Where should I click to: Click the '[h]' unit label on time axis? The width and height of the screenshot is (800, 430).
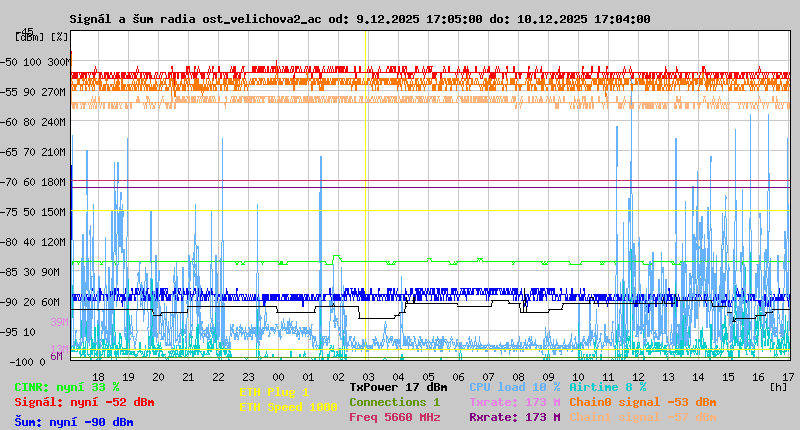click(x=779, y=387)
